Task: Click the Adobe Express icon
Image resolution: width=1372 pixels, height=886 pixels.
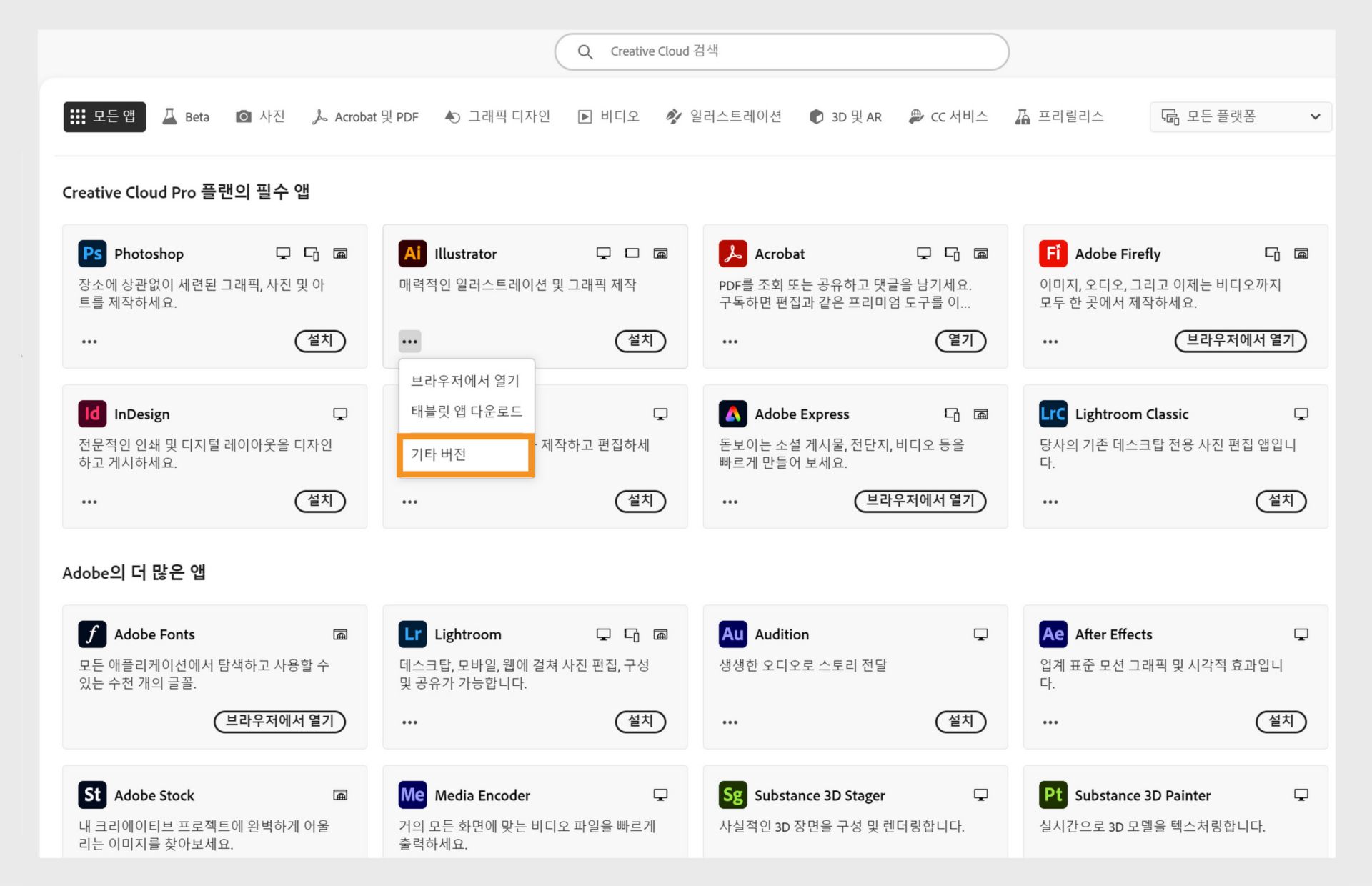Action: click(x=732, y=414)
